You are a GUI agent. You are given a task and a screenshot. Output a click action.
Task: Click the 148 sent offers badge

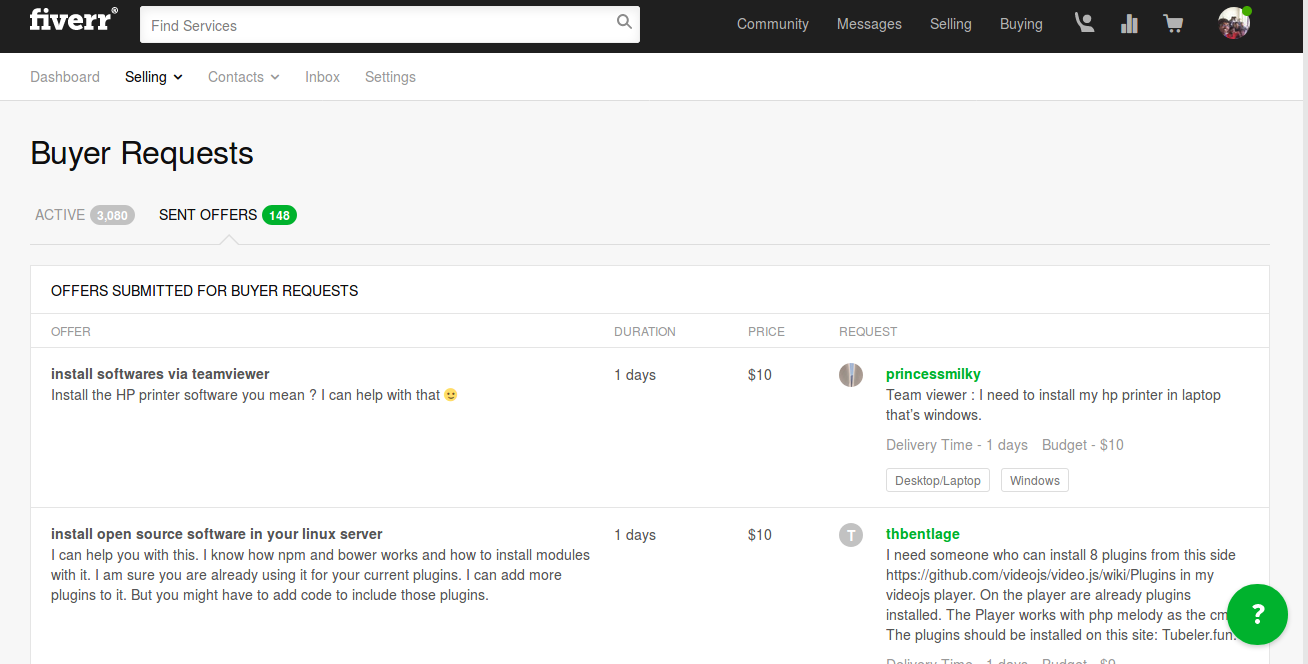279,215
